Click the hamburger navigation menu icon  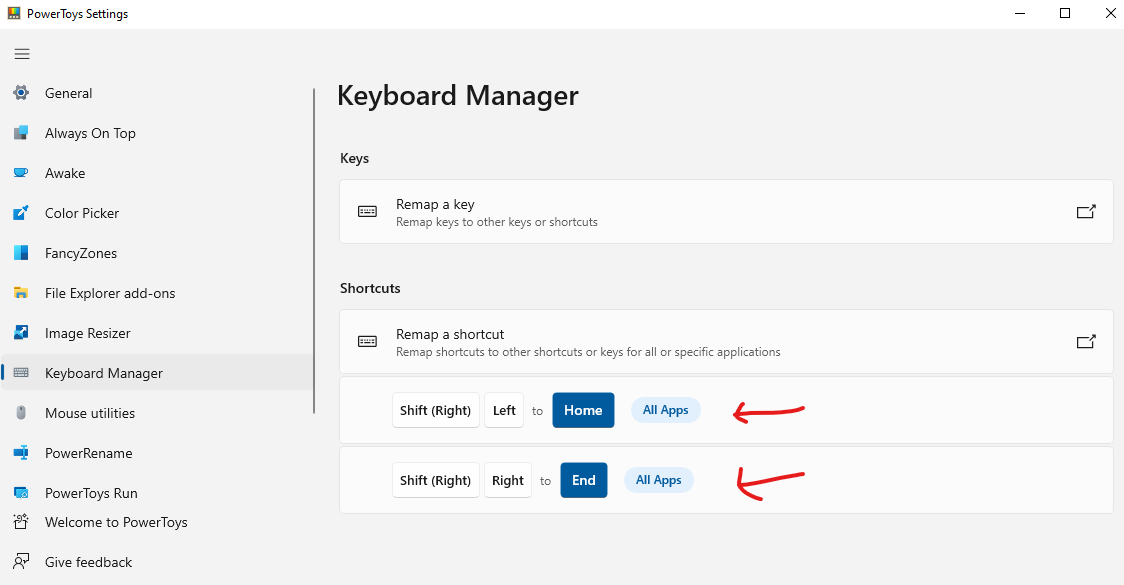pyautogui.click(x=22, y=54)
